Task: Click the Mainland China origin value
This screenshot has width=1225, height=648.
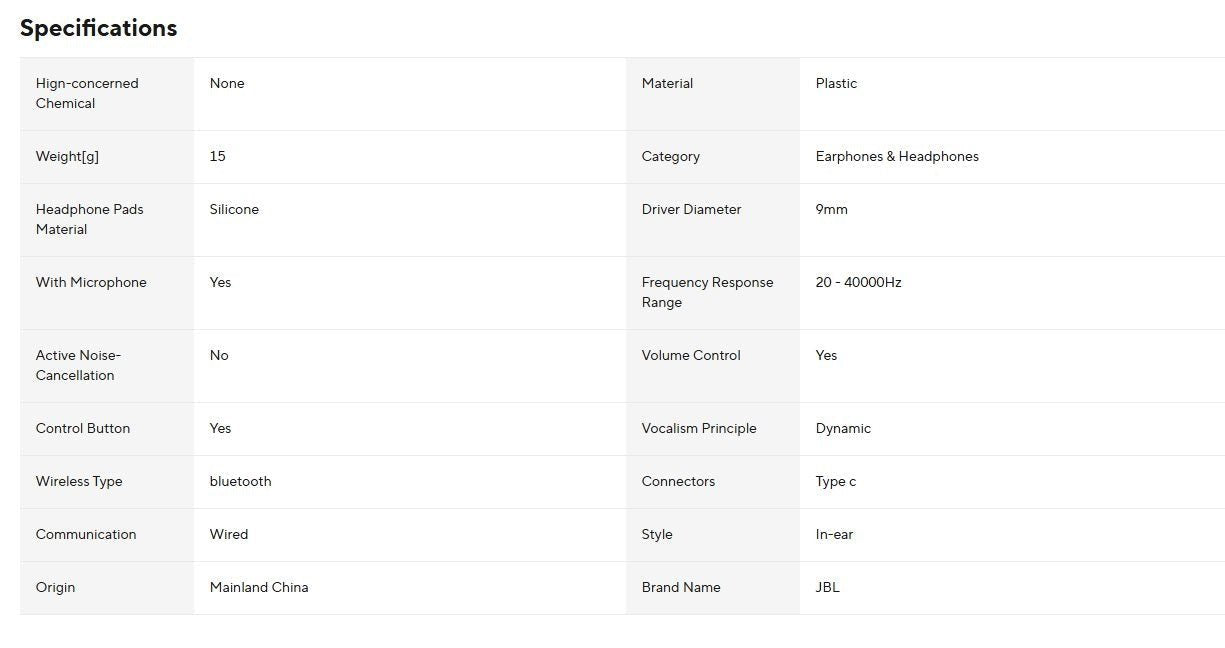Action: pyautogui.click(x=259, y=587)
